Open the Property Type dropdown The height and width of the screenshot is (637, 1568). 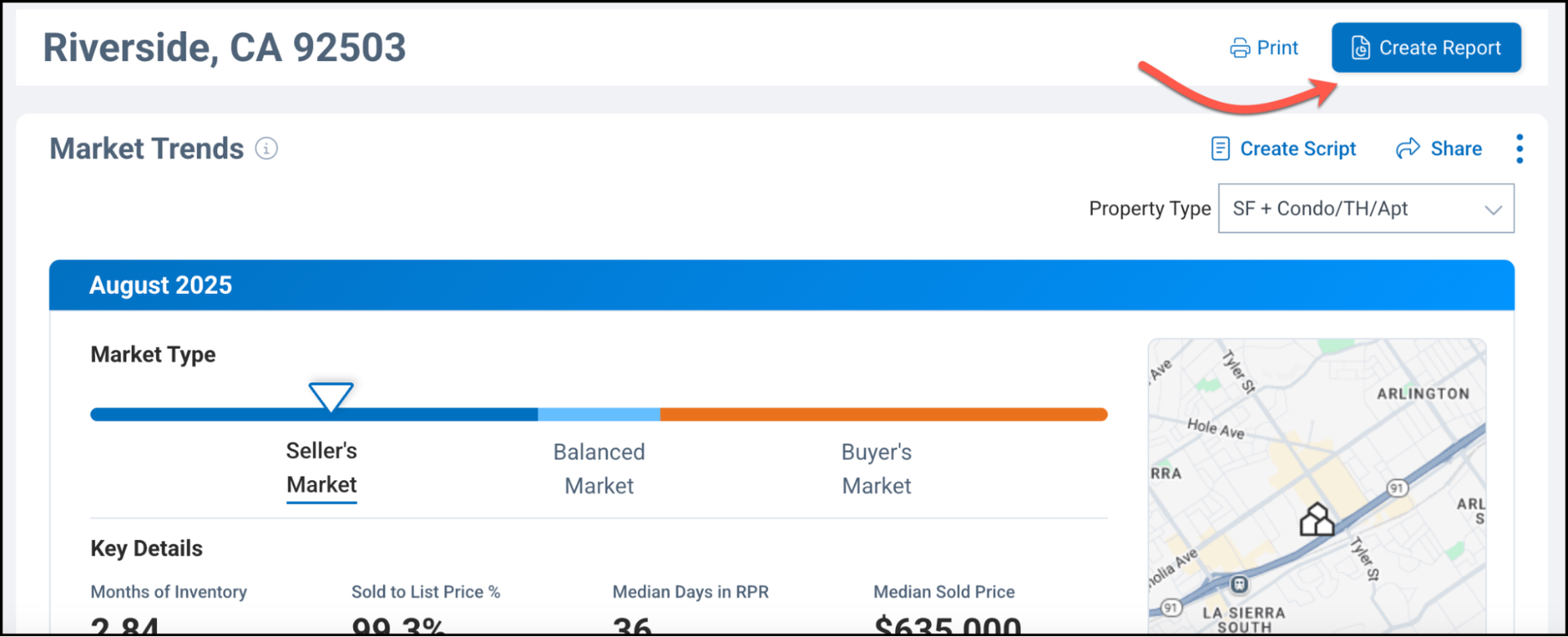pos(1365,208)
